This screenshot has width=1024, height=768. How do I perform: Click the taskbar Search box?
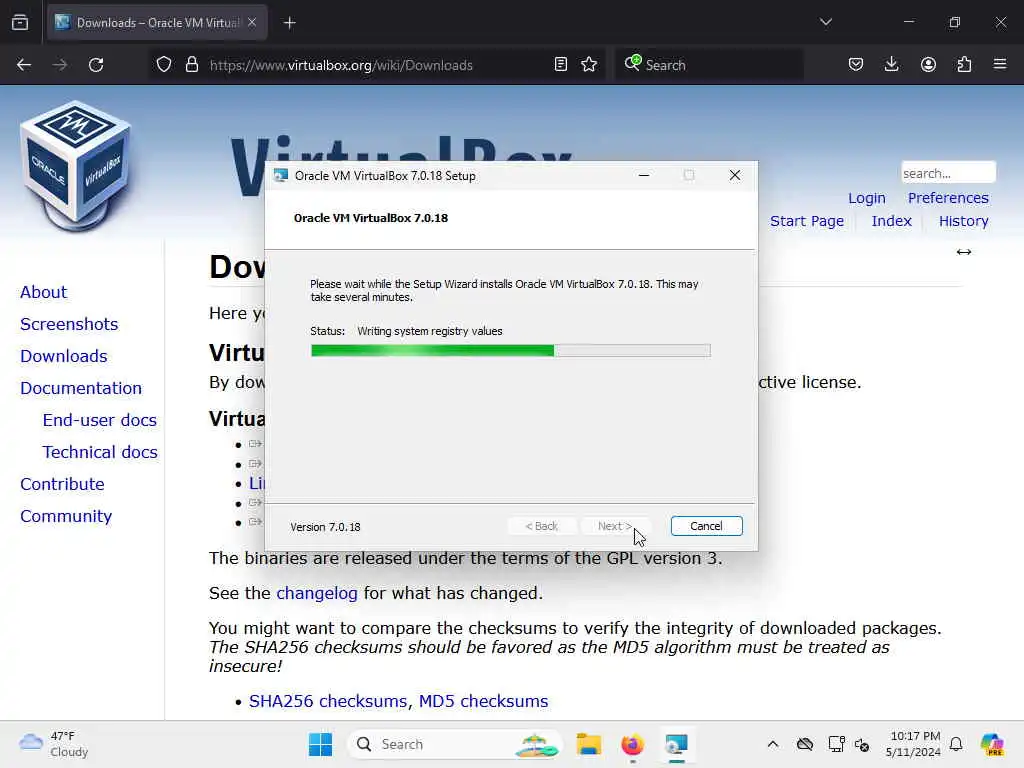[455, 744]
